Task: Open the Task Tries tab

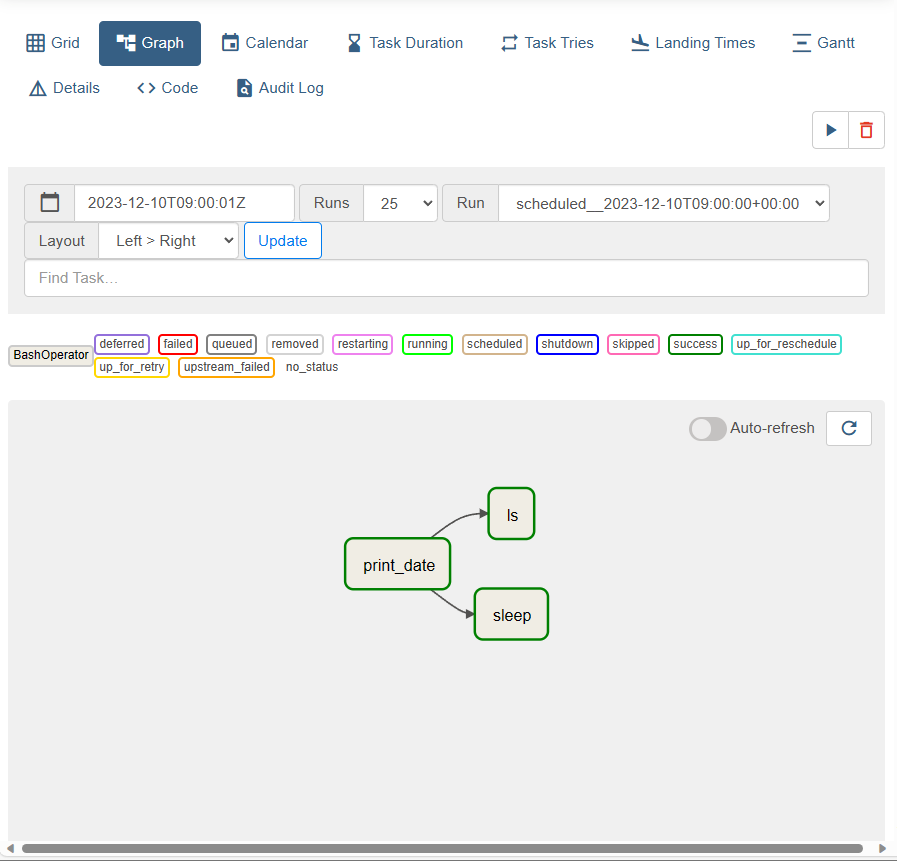Action: click(x=547, y=43)
